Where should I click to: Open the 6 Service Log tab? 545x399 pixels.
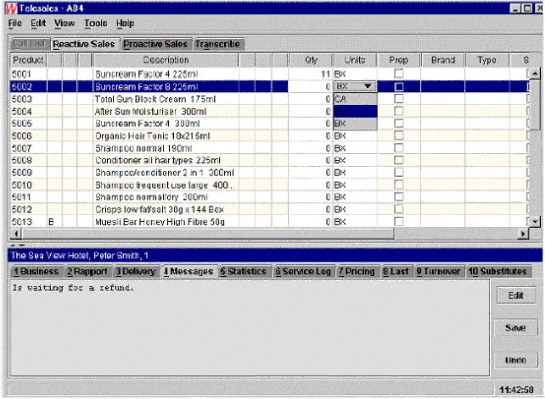(303, 271)
